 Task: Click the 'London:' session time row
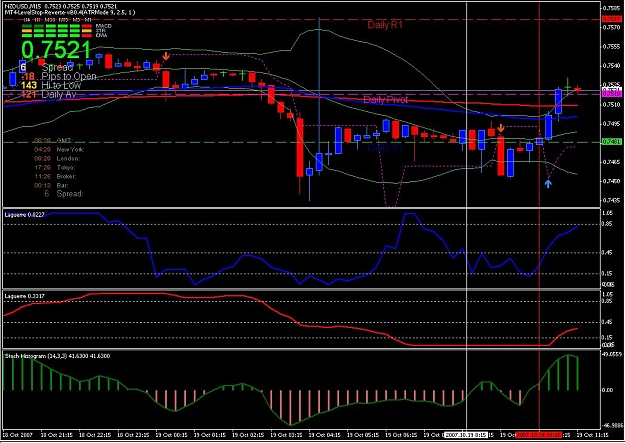pos(57,158)
